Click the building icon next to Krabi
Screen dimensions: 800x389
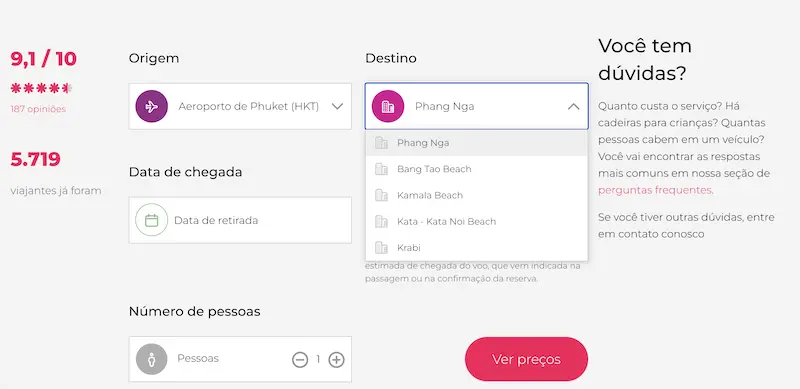click(381, 248)
